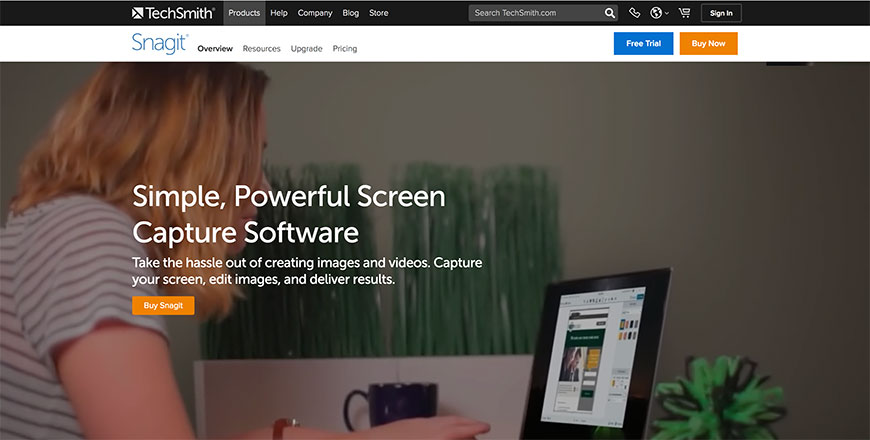Expand the region selector chevron beside the globe
870x440 pixels.
click(x=667, y=14)
